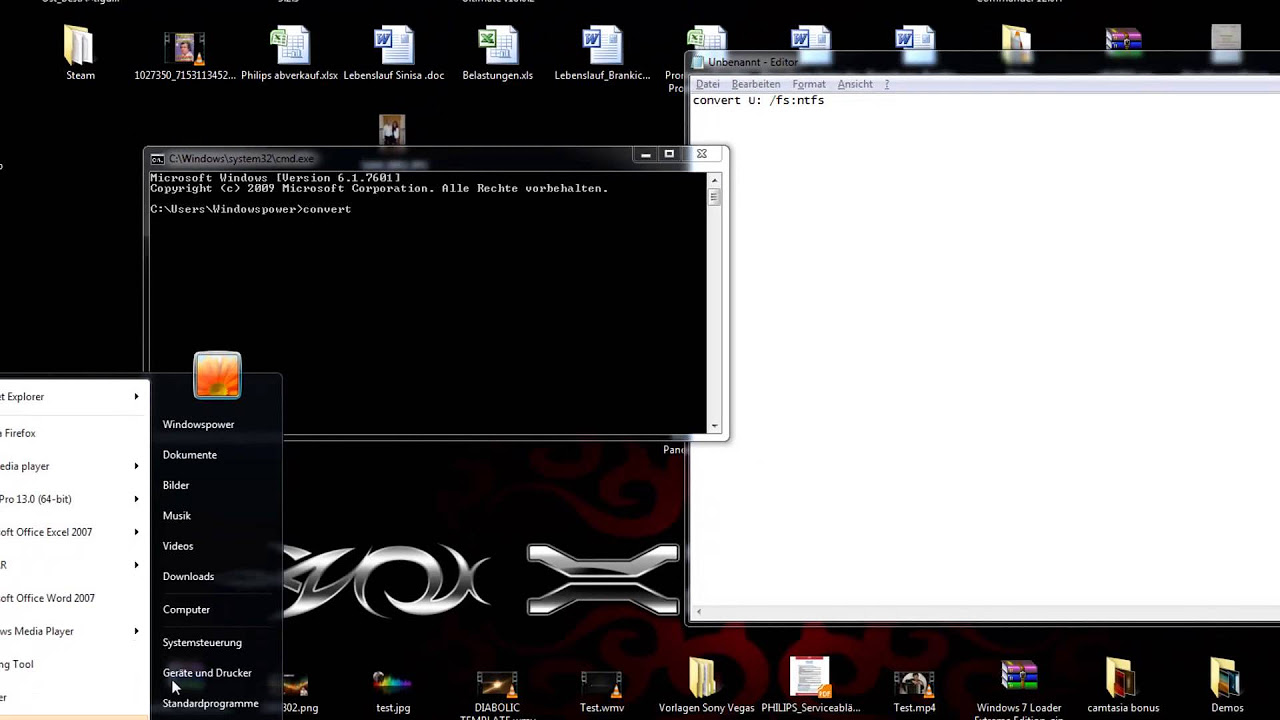The height and width of the screenshot is (720, 1280).
Task: Click the cmd window scroll down arrow
Action: point(714,426)
